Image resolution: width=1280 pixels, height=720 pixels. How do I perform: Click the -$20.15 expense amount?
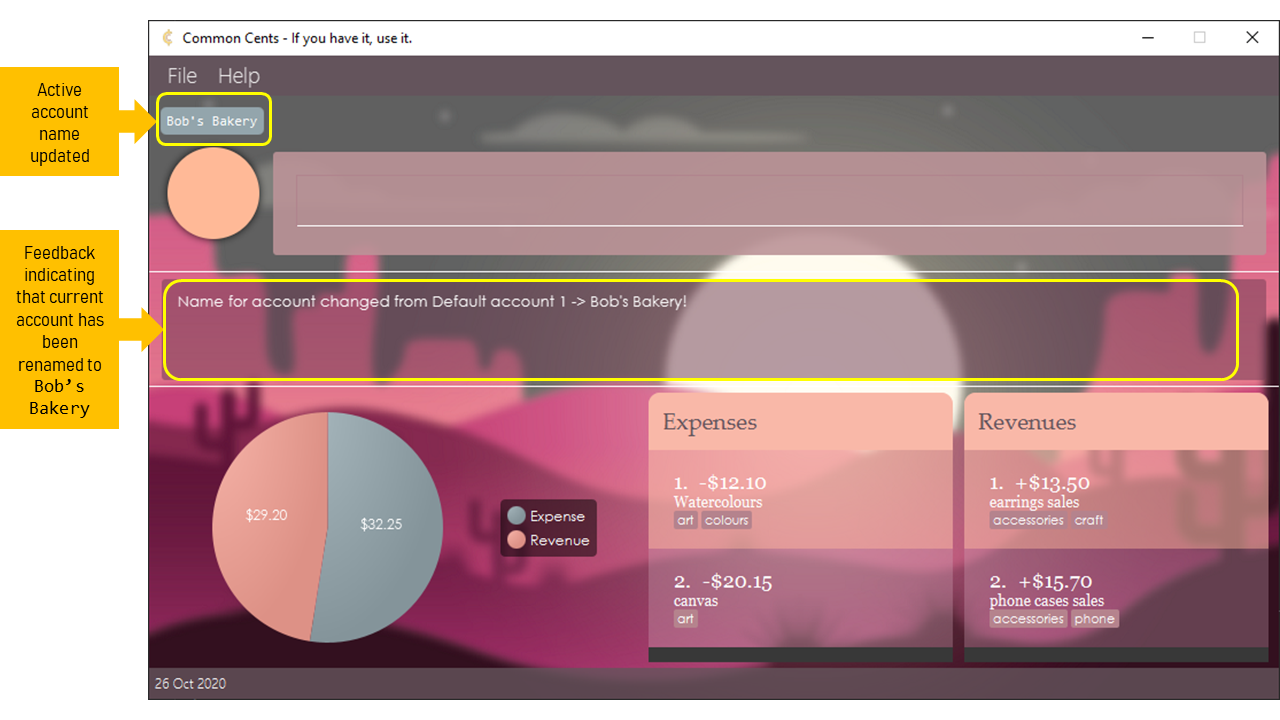coord(737,582)
